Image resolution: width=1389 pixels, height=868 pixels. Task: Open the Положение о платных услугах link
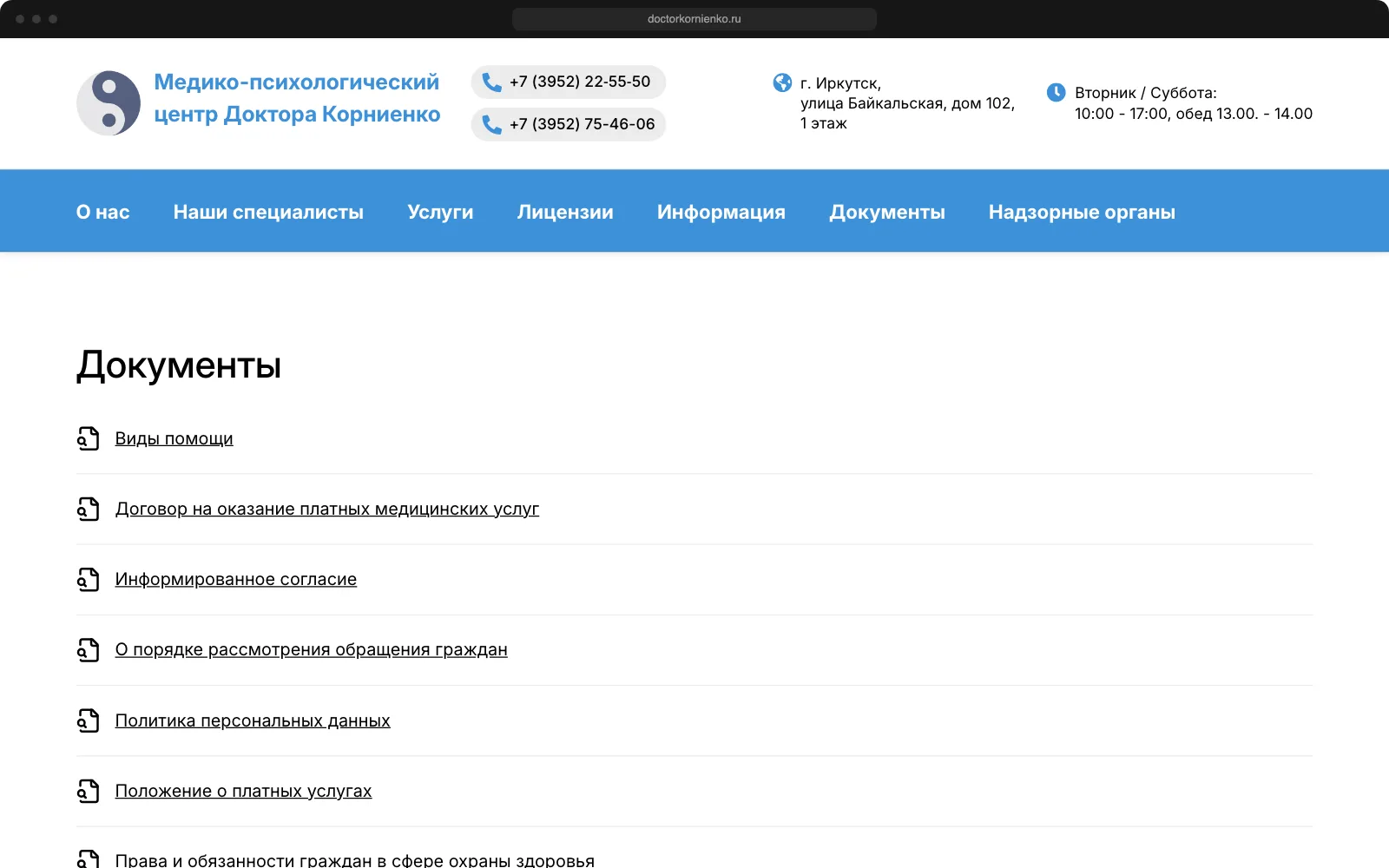tap(244, 791)
